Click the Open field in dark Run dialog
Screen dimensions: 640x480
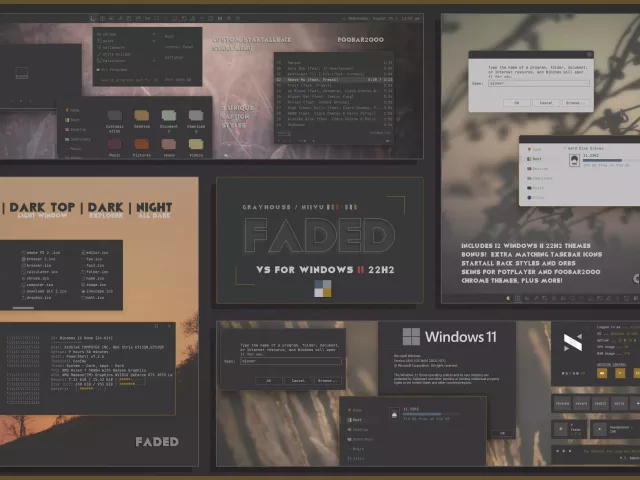[x=291, y=361]
